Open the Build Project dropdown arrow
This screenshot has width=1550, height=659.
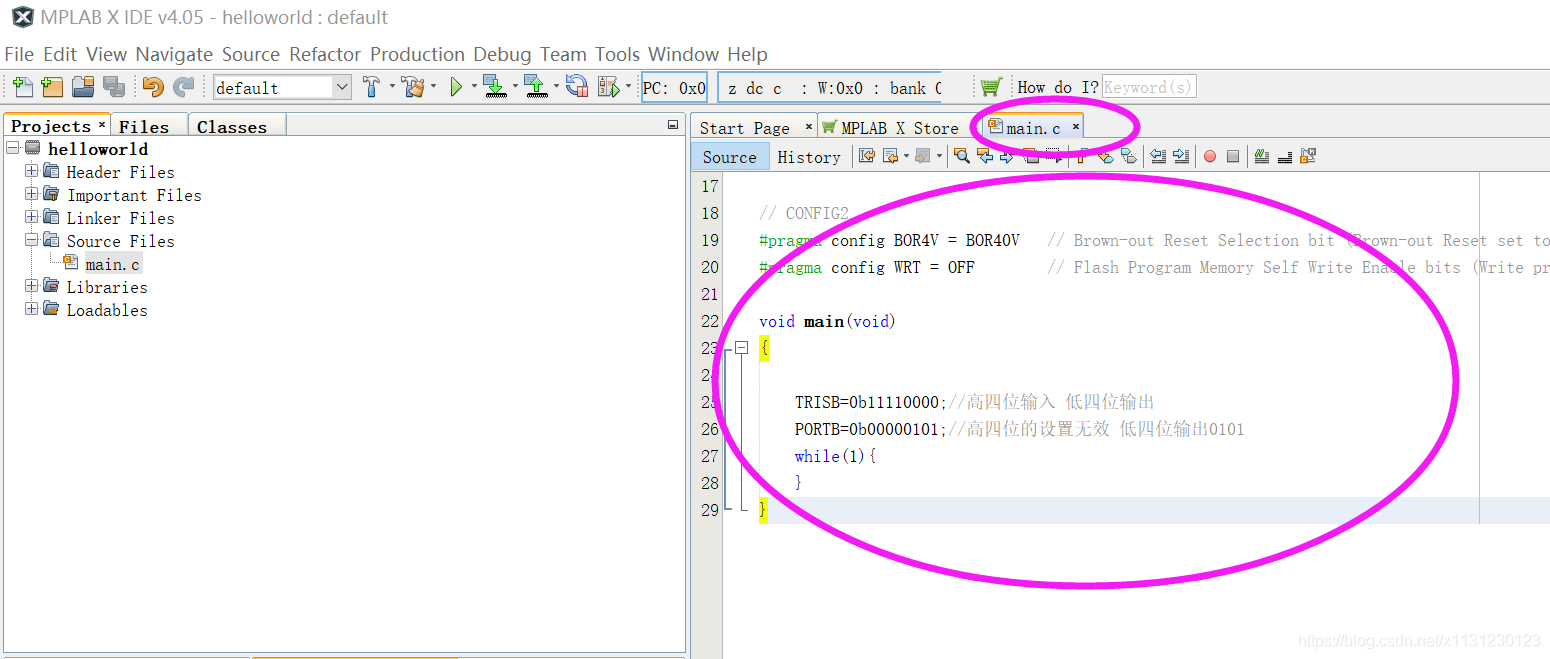pyautogui.click(x=391, y=87)
